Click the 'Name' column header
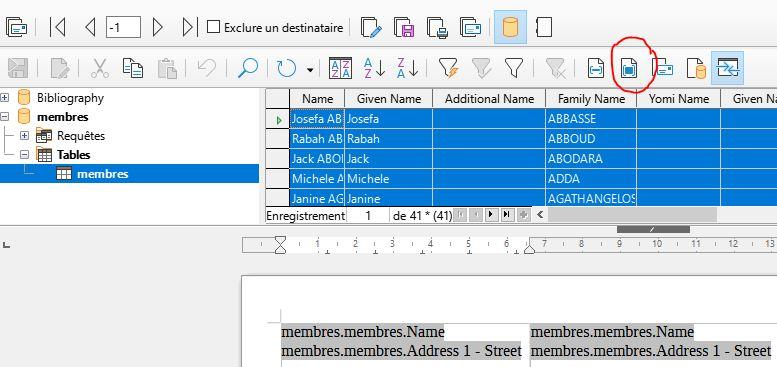The height and width of the screenshot is (367, 777). tap(317, 99)
